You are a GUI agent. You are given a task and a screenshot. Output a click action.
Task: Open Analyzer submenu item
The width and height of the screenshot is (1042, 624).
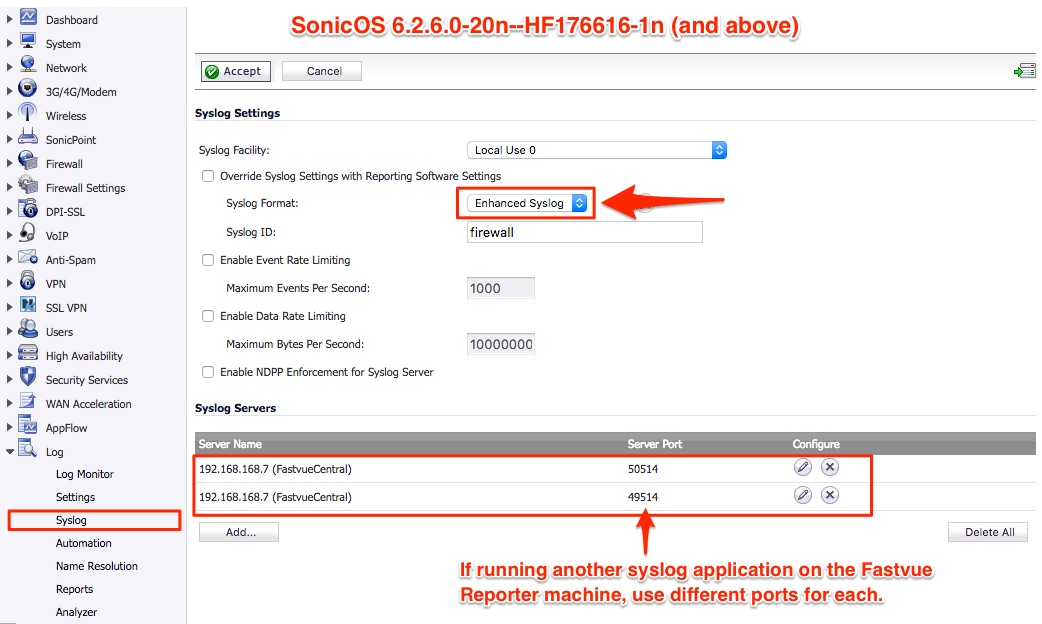pos(76,612)
